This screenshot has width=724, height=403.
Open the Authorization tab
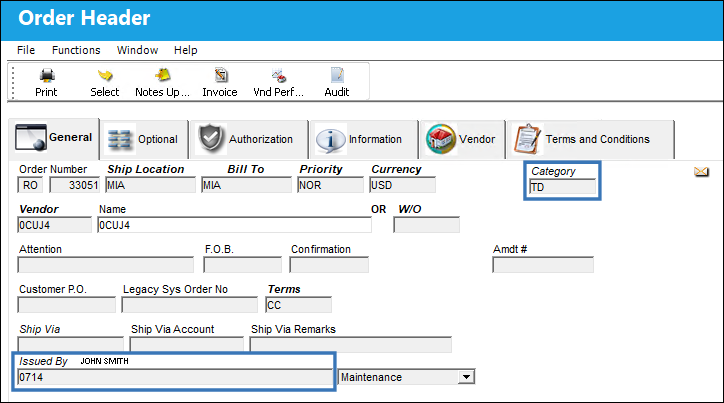click(x=249, y=139)
